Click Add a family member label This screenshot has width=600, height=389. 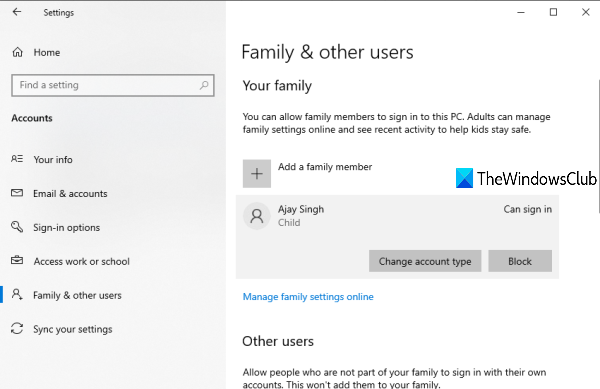[x=325, y=167]
